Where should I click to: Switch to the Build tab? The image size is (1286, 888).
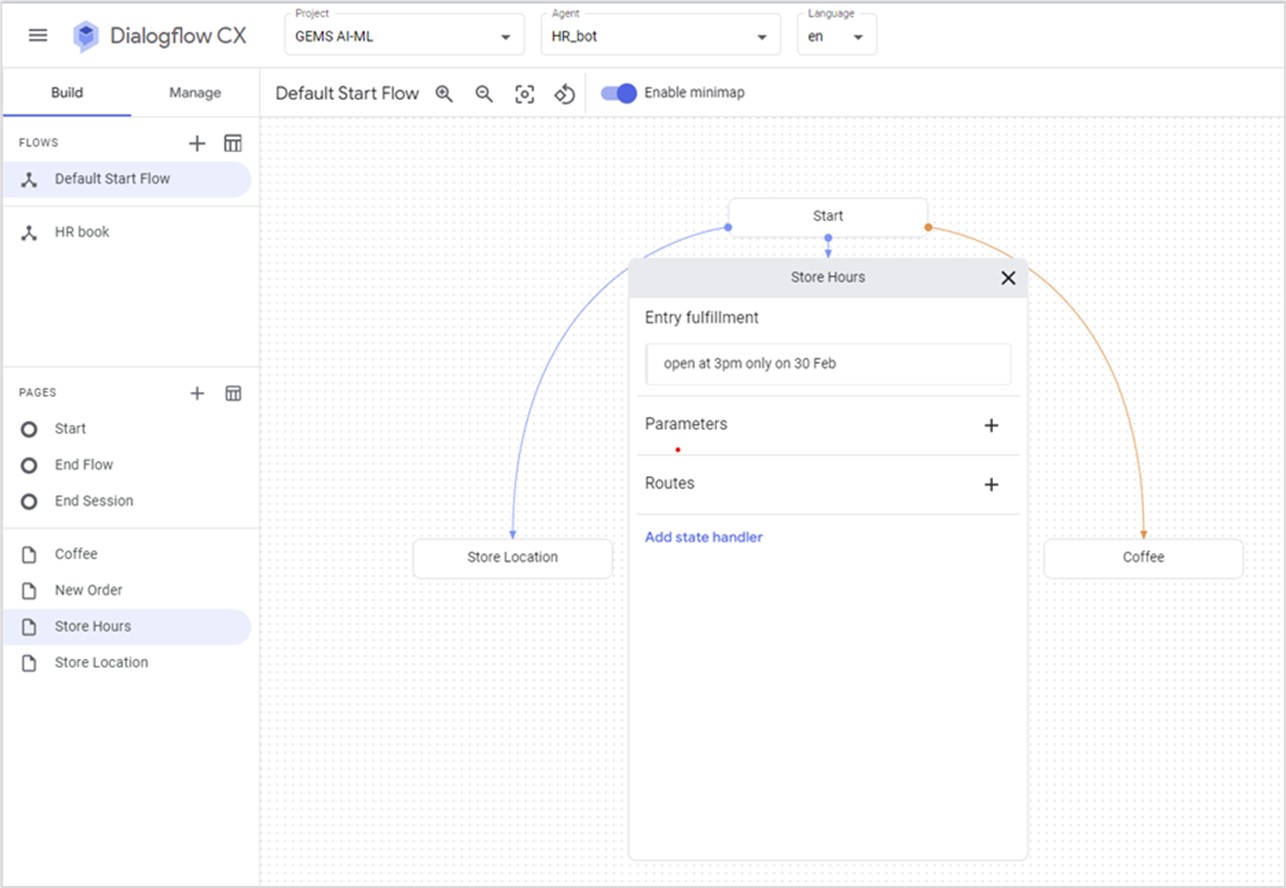tap(67, 93)
